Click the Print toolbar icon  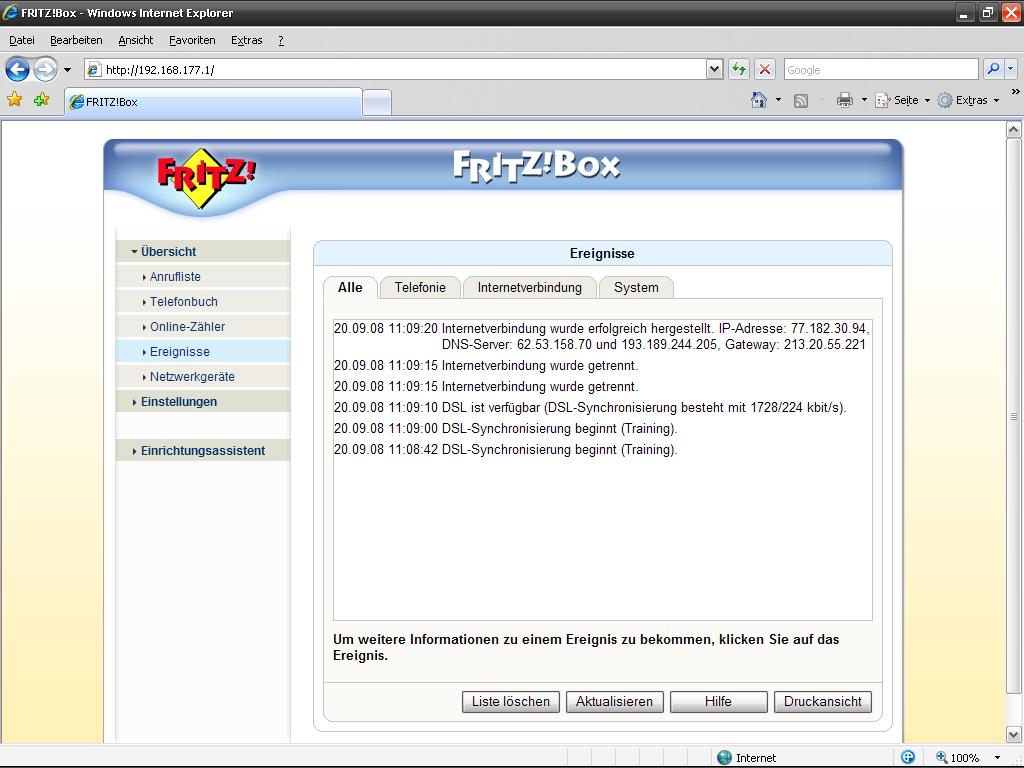tap(844, 100)
